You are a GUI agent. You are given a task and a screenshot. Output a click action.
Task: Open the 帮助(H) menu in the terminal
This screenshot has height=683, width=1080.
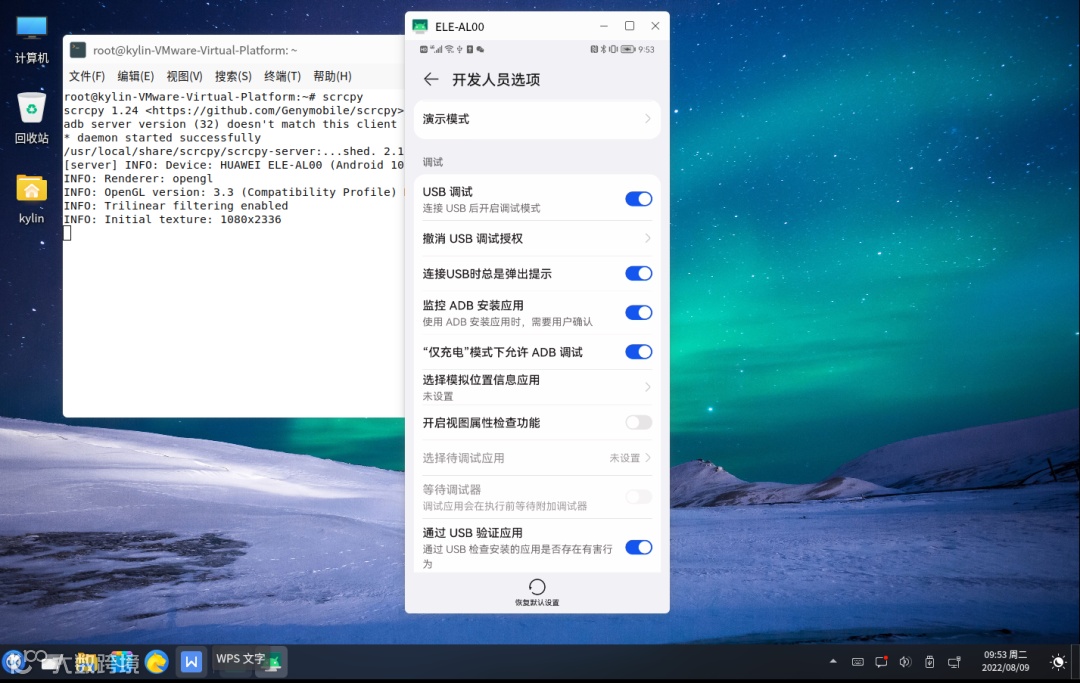tap(332, 76)
